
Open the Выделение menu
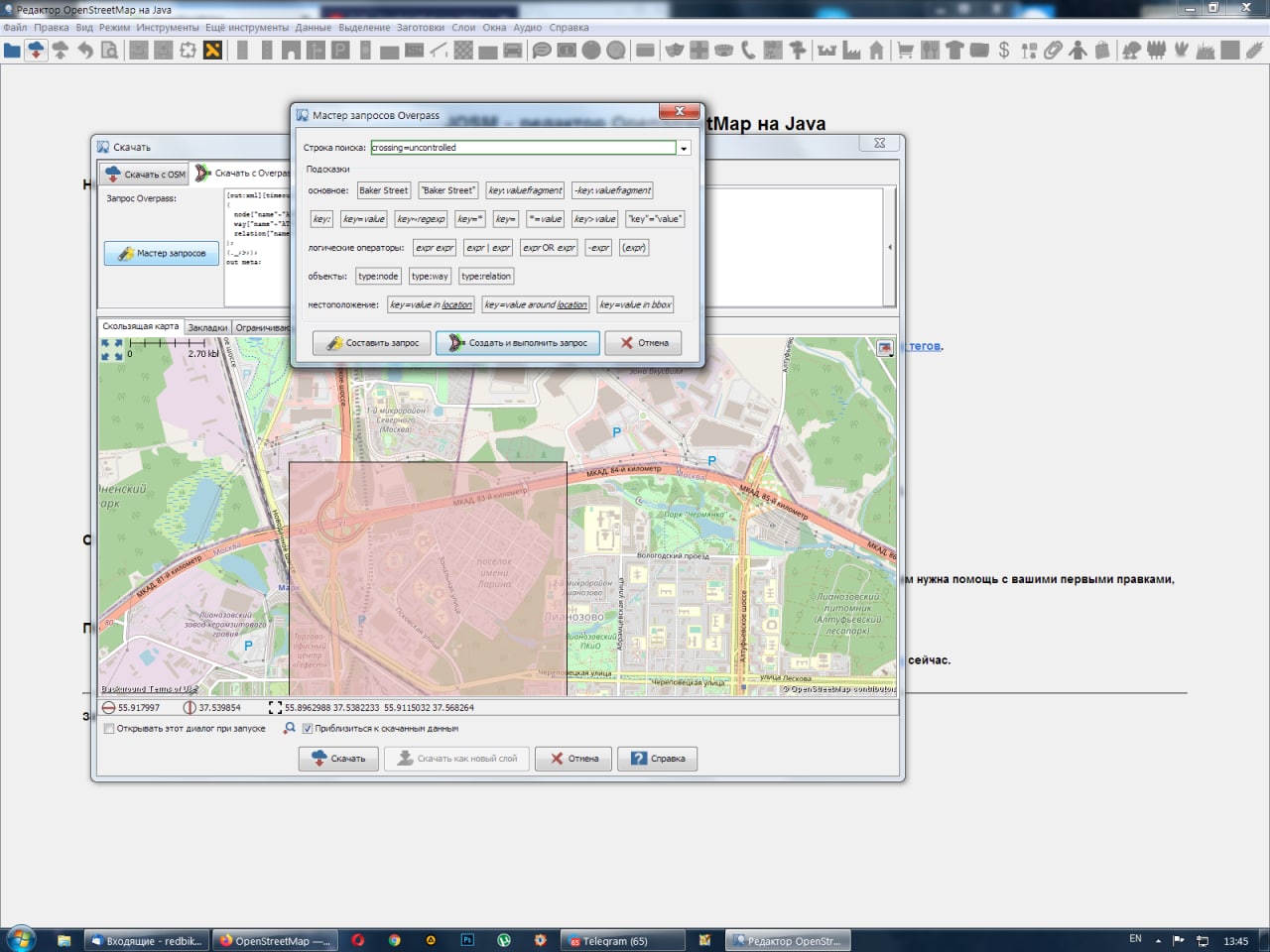click(x=364, y=28)
